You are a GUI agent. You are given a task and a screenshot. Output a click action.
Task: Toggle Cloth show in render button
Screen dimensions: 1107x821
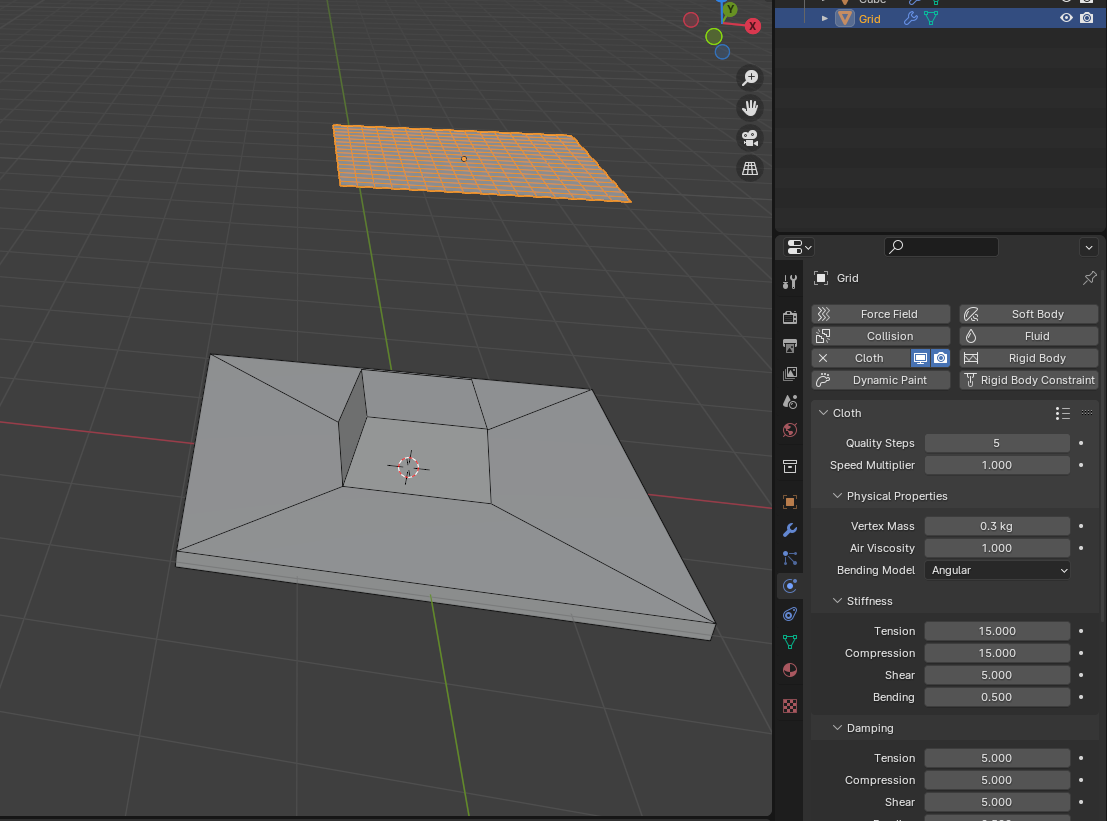click(940, 359)
